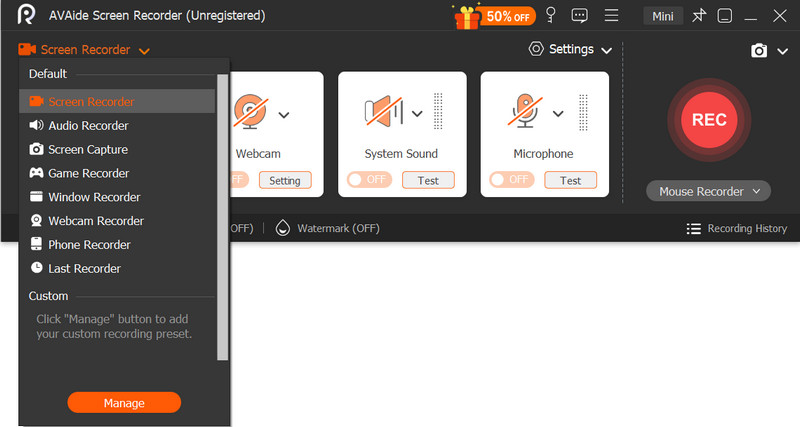Open Recording History

pos(737,228)
